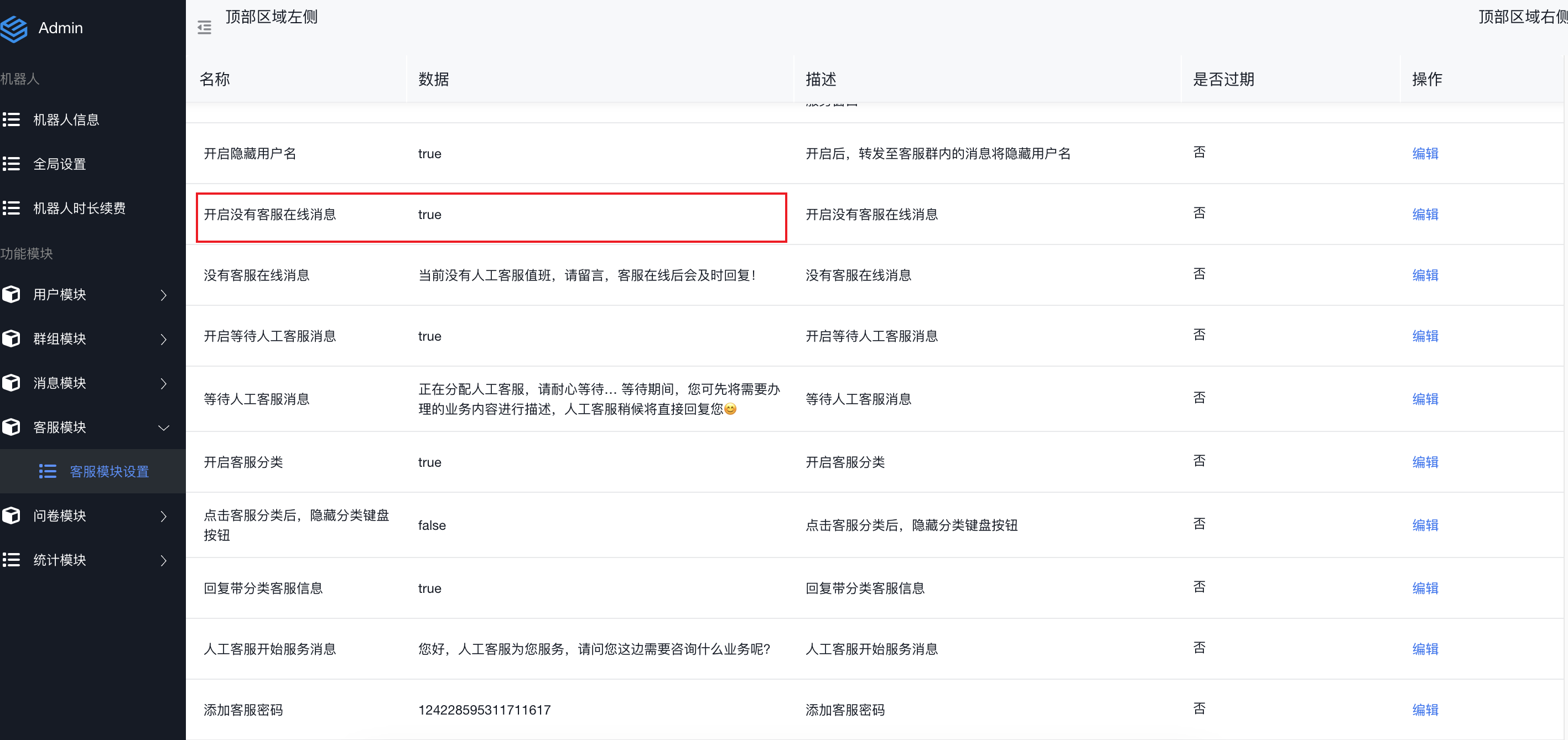Collapse sidebar with menu fold icon
1568x740 pixels.
[205, 28]
